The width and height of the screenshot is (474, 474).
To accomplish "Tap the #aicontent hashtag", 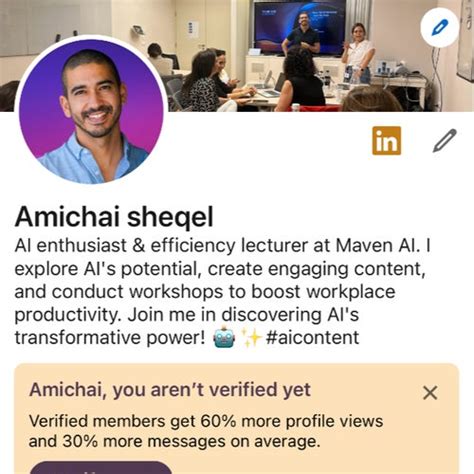I will pos(312,337).
